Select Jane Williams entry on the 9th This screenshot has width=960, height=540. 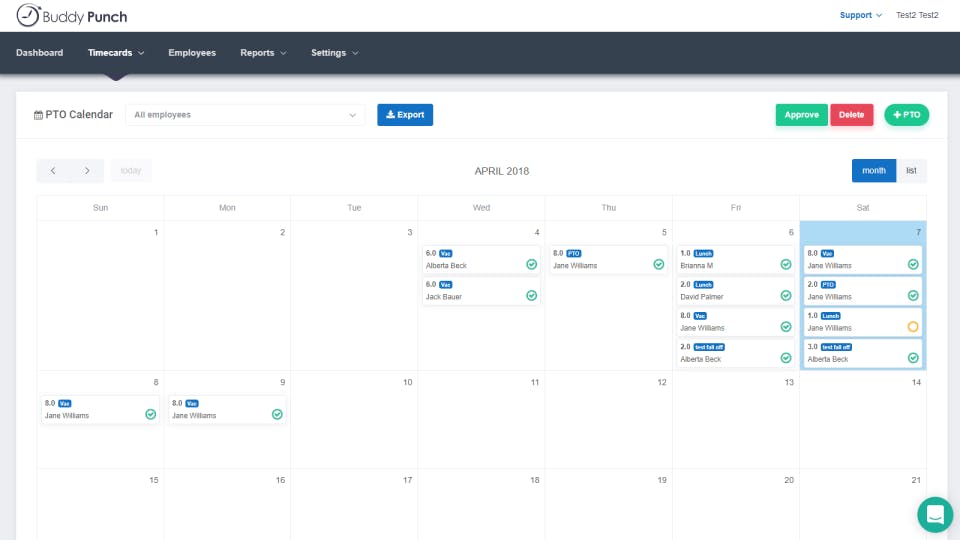tap(227, 410)
